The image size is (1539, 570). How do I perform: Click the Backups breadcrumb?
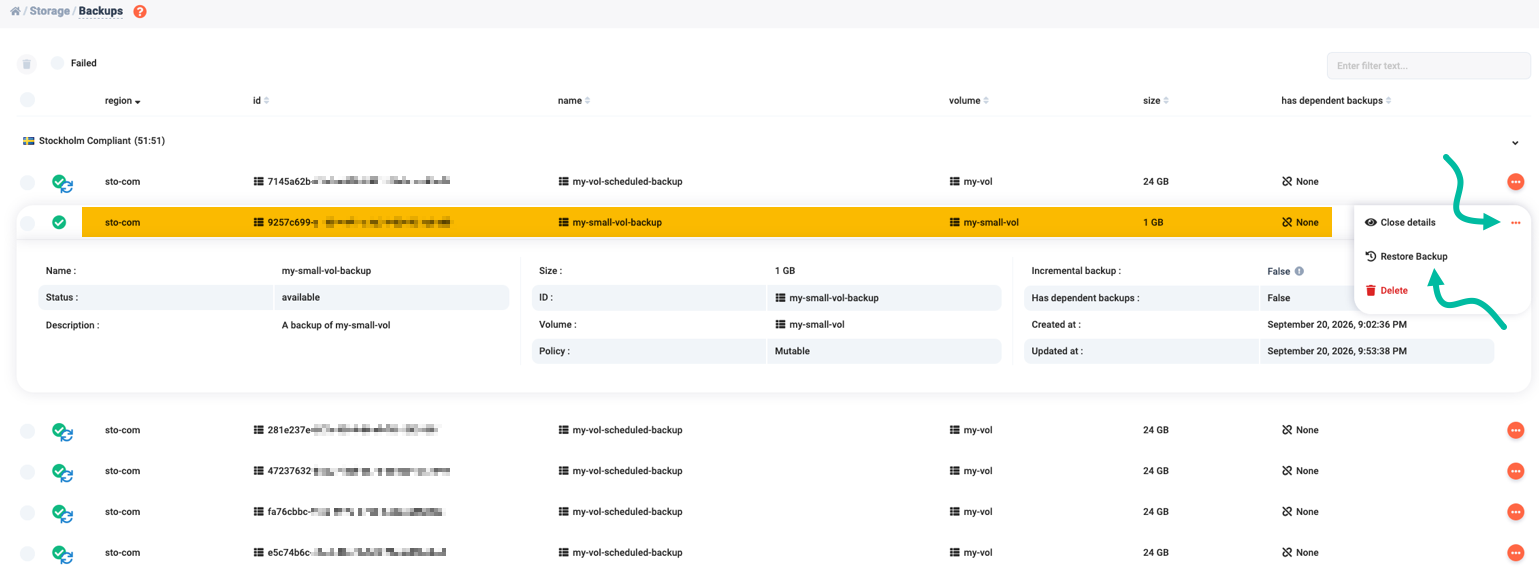point(101,11)
